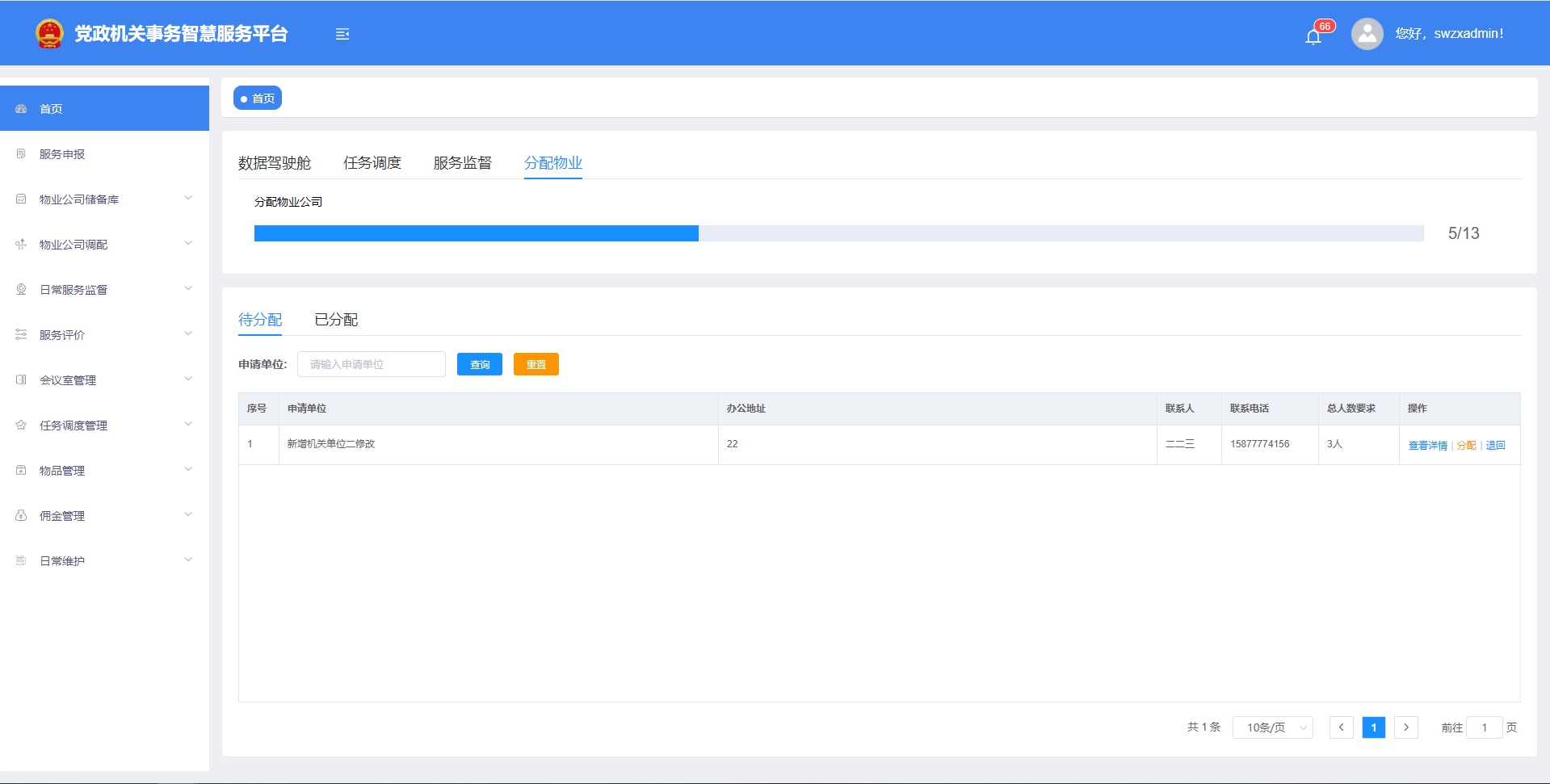
Task: Click the 服务申报 sidebar icon
Action: coord(21,154)
